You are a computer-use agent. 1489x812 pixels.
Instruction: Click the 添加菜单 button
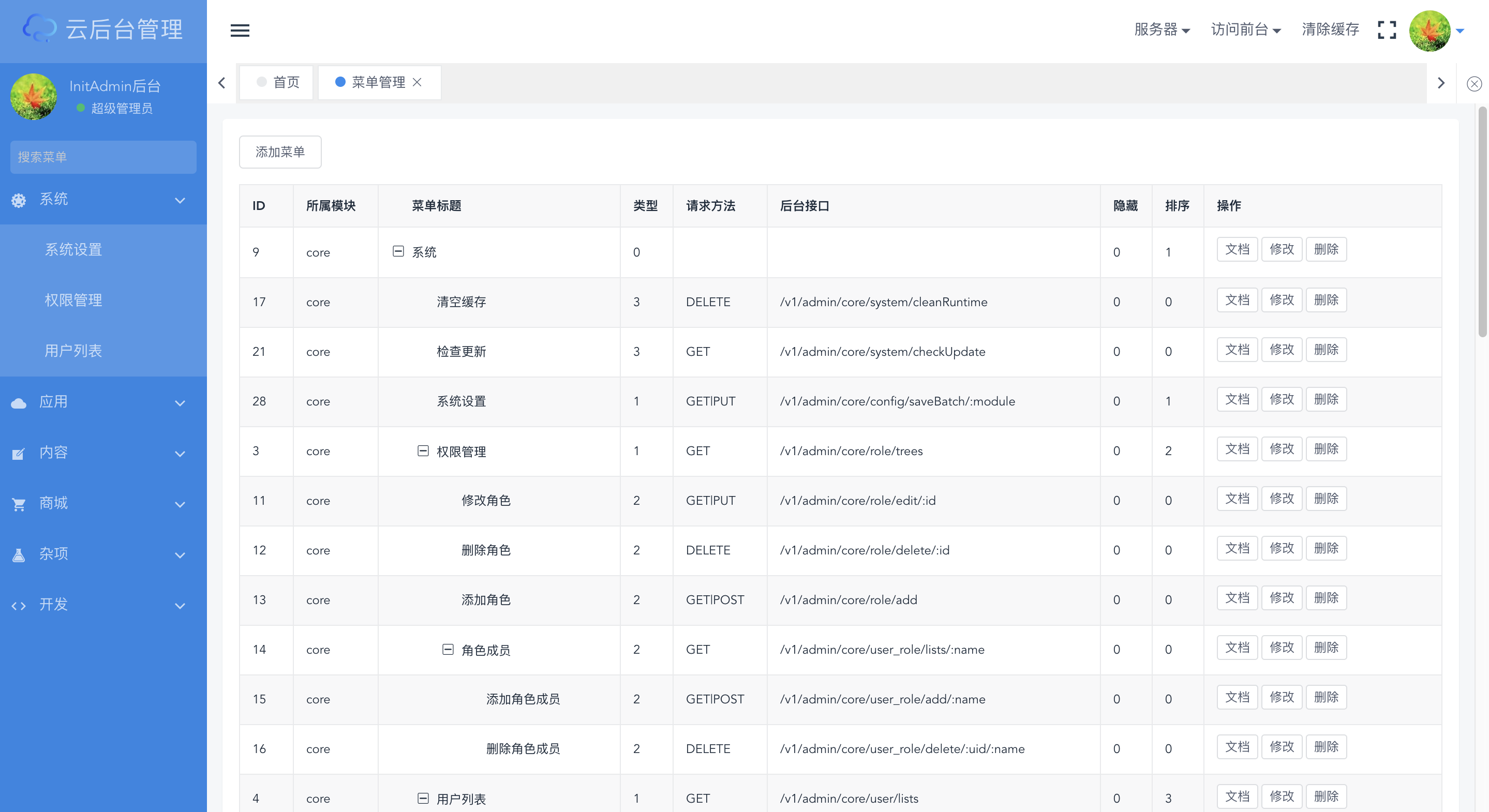(x=280, y=152)
